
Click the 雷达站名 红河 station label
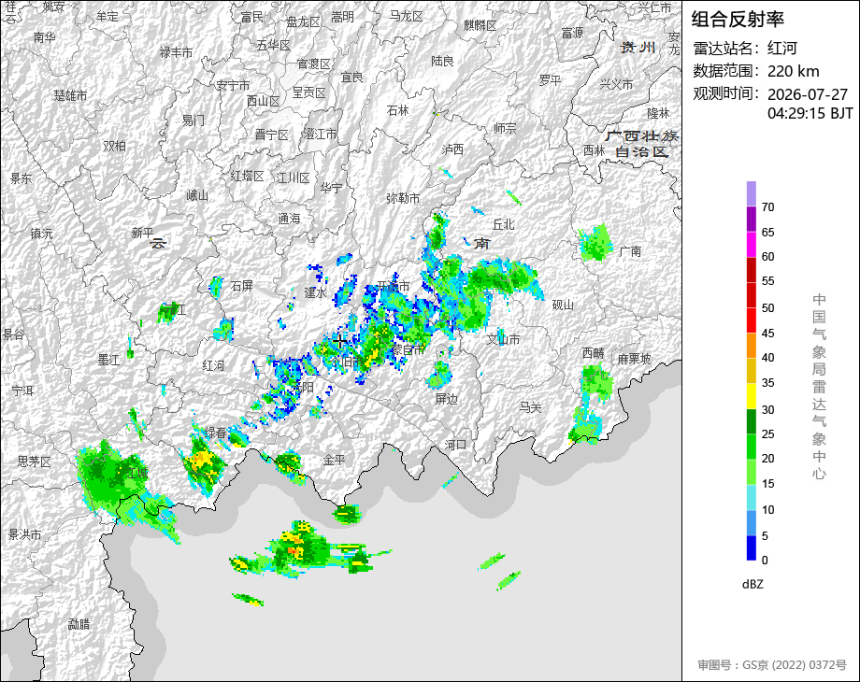pyautogui.click(x=745, y=48)
